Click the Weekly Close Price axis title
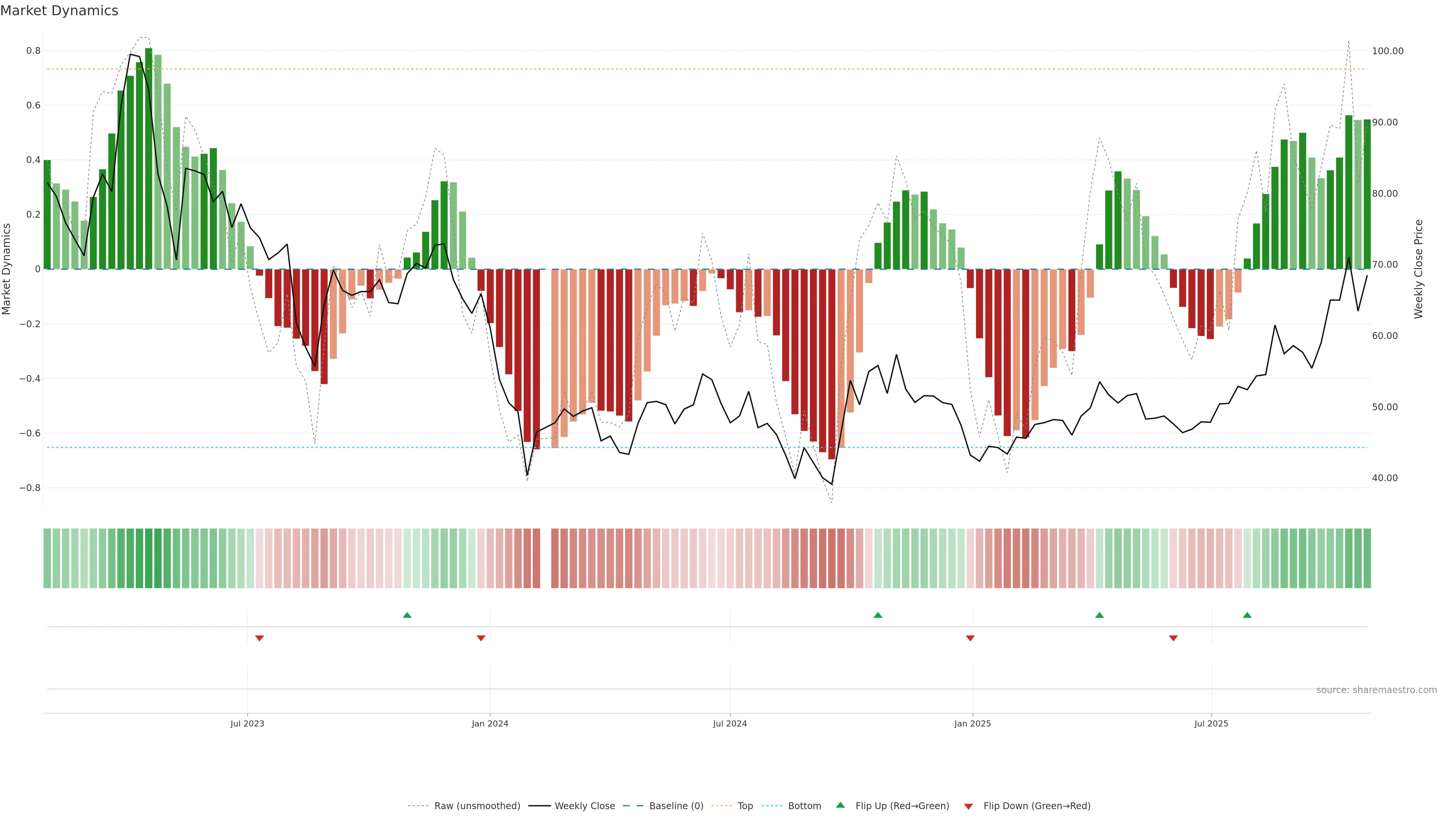Screen dimensions: 1456x819 click(1419, 269)
